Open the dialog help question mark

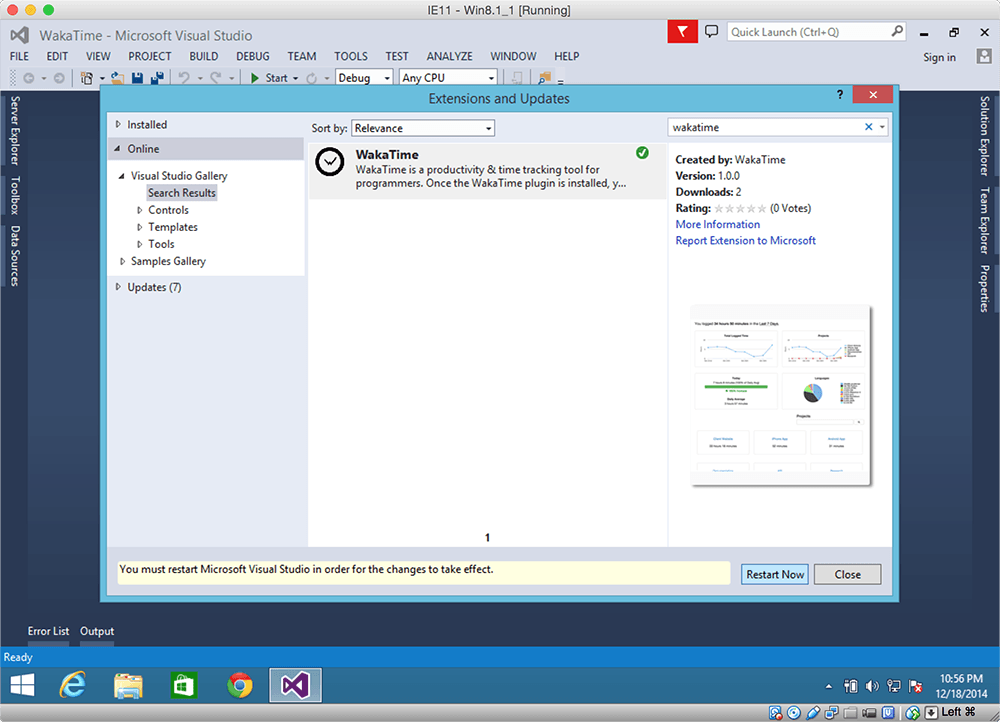tap(839, 95)
